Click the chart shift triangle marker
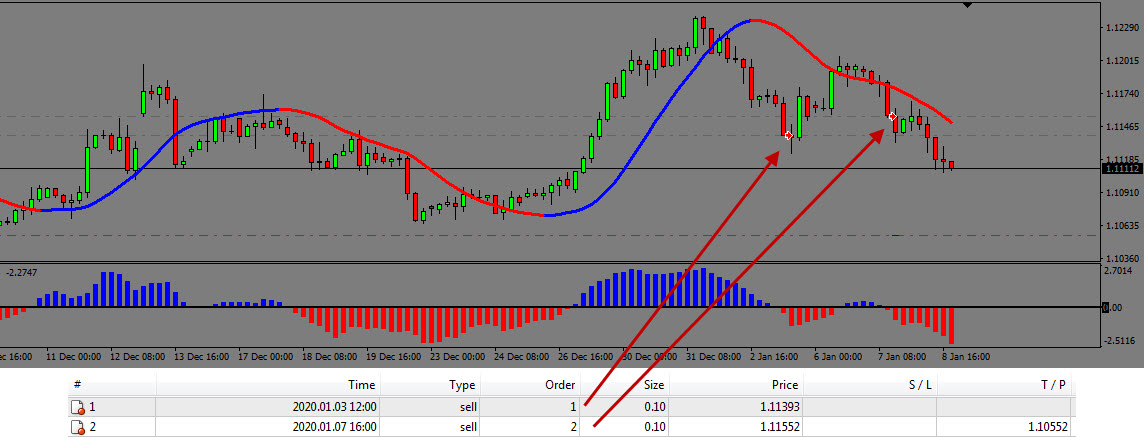This screenshot has width=1144, height=437. (x=968, y=5)
